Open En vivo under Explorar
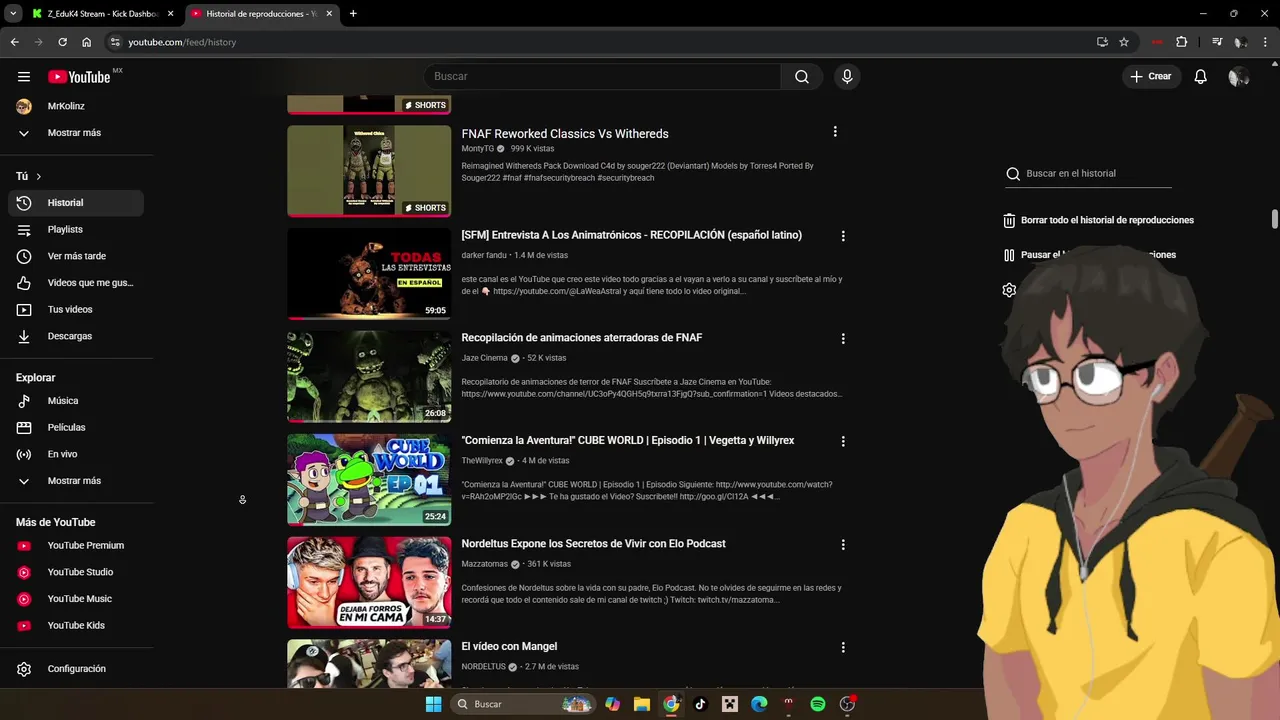This screenshot has width=1280, height=720. point(76,454)
